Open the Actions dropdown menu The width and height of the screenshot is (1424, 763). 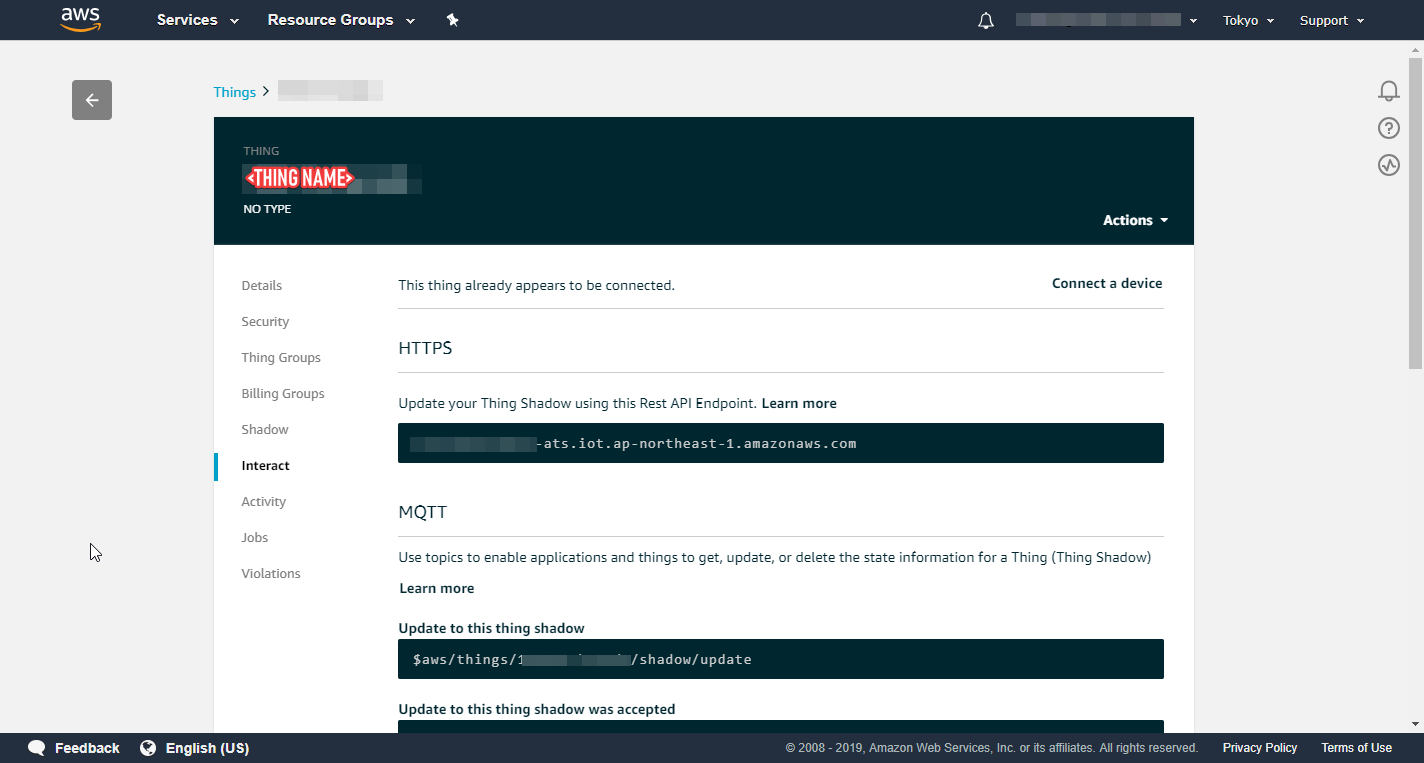point(1135,220)
